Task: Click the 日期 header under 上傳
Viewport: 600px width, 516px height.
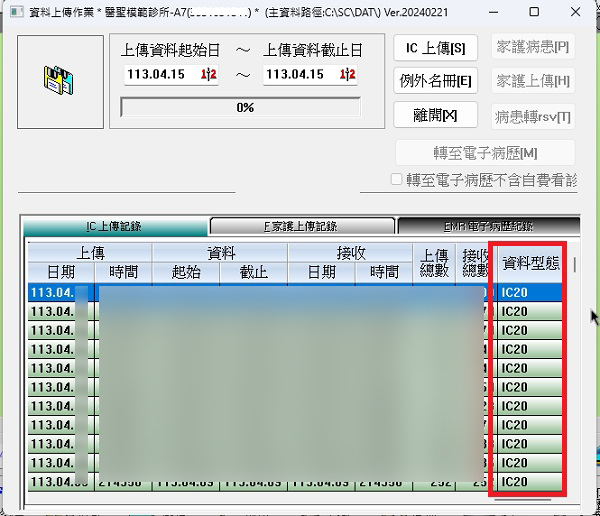Action: (x=60, y=273)
